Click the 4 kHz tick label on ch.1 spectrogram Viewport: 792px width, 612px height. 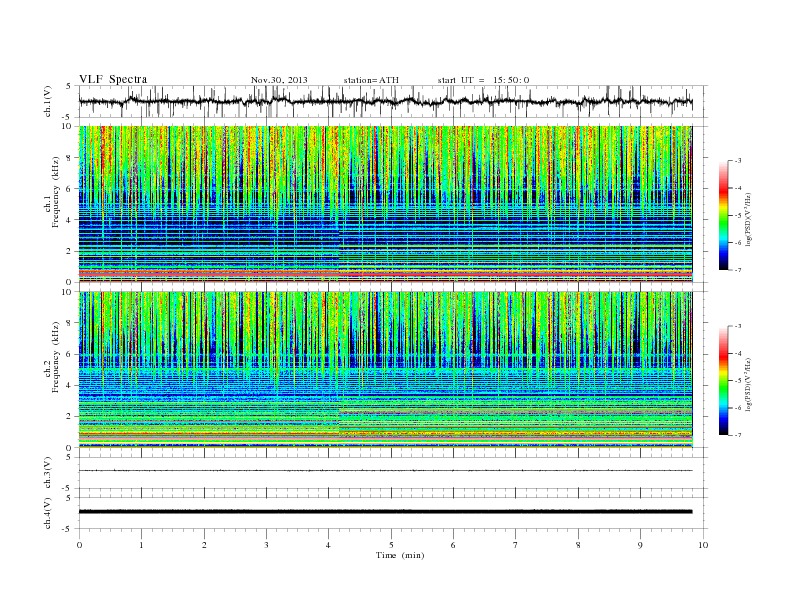click(x=70, y=220)
